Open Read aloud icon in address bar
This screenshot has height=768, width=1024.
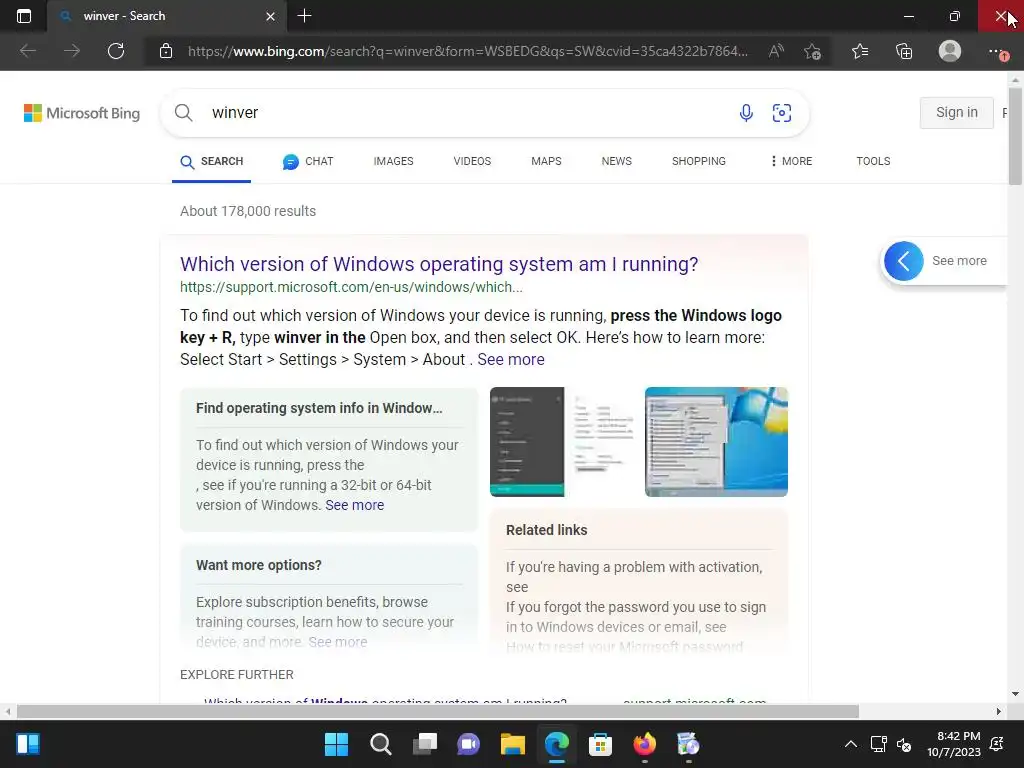(x=776, y=51)
